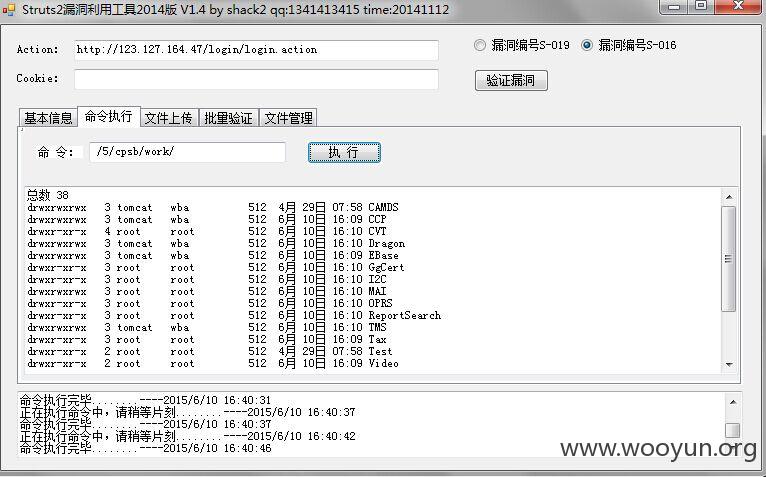Screen dimensions: 766x477
Task: Open the 文件管理 tab
Action: tap(288, 118)
